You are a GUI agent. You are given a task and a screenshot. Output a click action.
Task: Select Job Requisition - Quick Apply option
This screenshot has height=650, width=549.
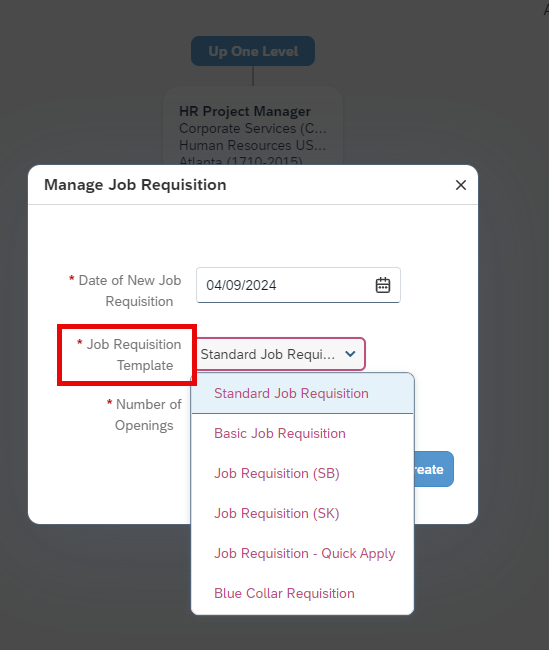302,553
